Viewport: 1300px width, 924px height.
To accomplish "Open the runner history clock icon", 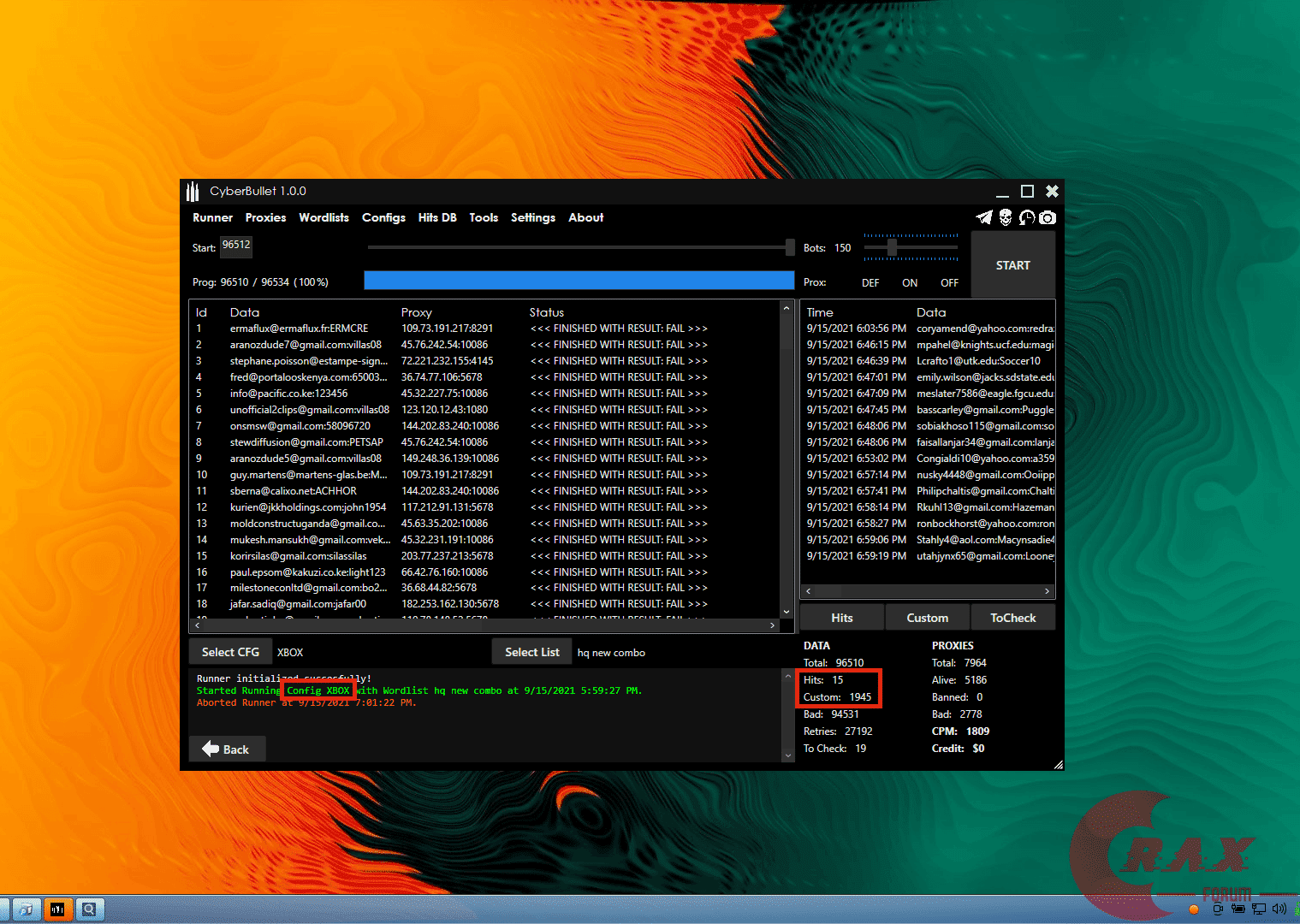I will click(x=1026, y=217).
